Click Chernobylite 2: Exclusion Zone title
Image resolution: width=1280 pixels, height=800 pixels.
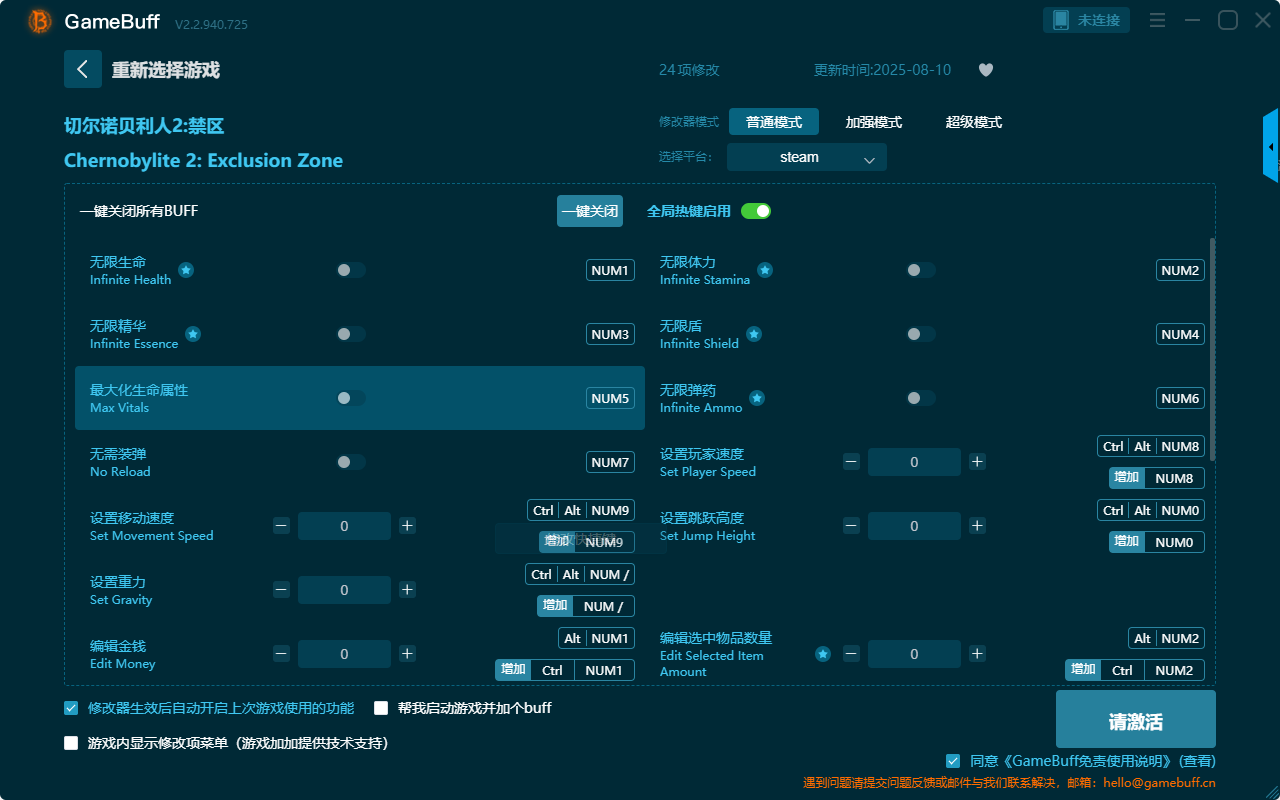click(x=203, y=160)
